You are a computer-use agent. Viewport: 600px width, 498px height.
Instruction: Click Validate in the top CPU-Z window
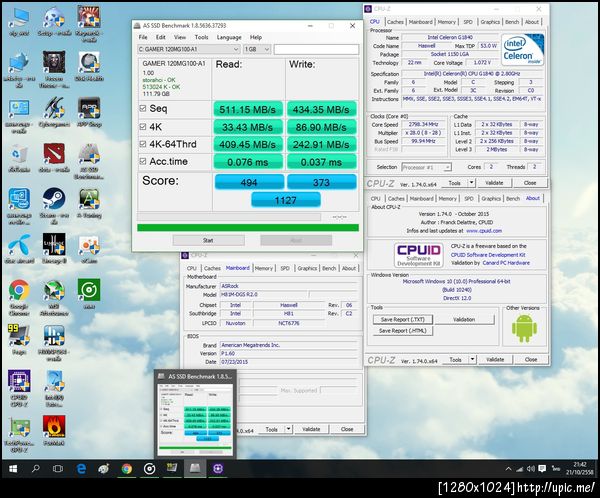(494, 183)
